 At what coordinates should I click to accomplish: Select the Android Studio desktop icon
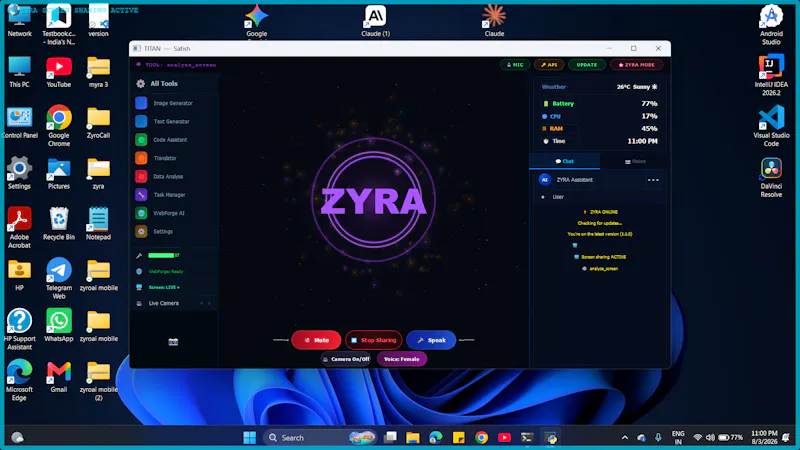coord(771,24)
